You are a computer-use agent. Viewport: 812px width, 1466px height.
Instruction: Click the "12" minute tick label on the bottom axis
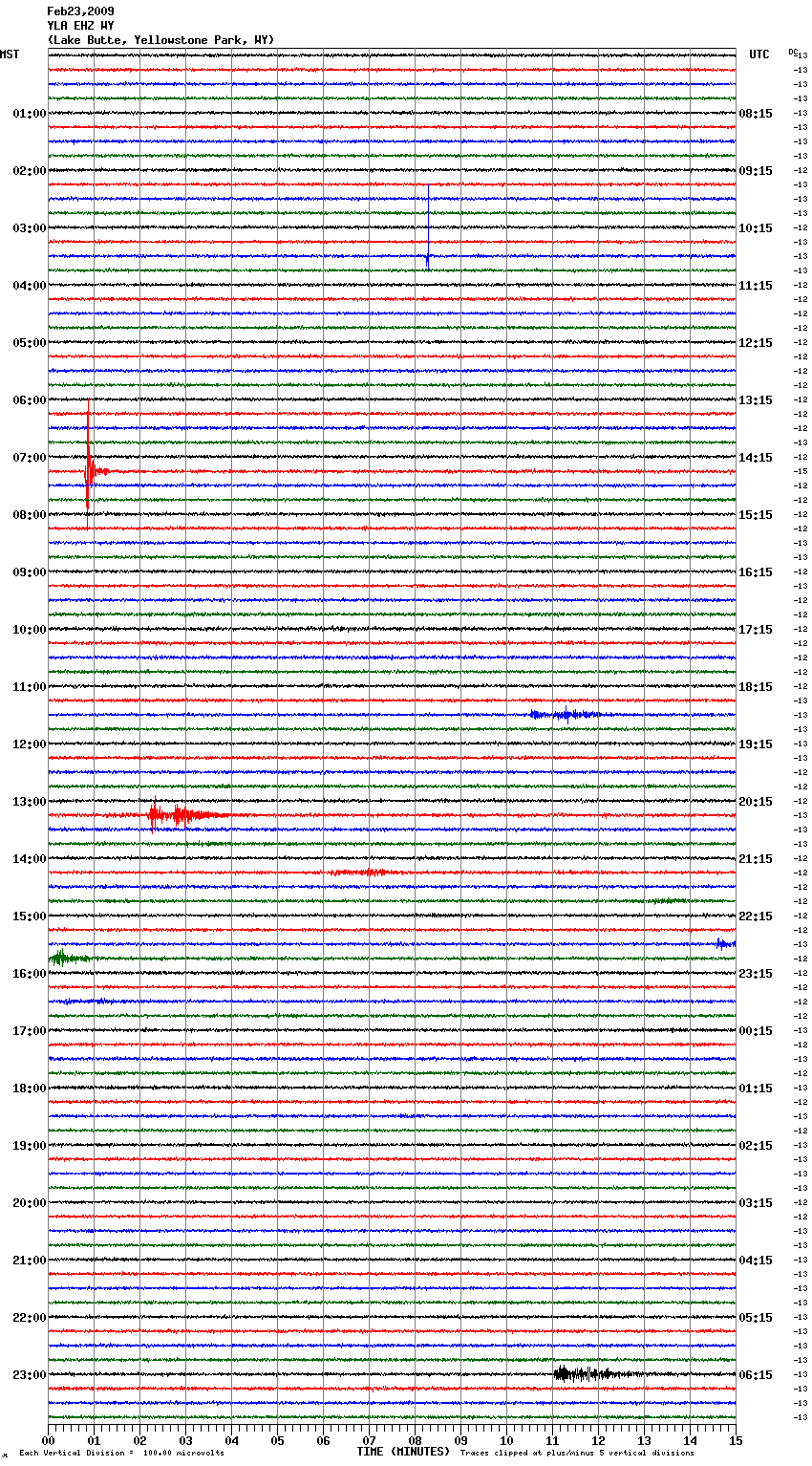click(598, 1440)
